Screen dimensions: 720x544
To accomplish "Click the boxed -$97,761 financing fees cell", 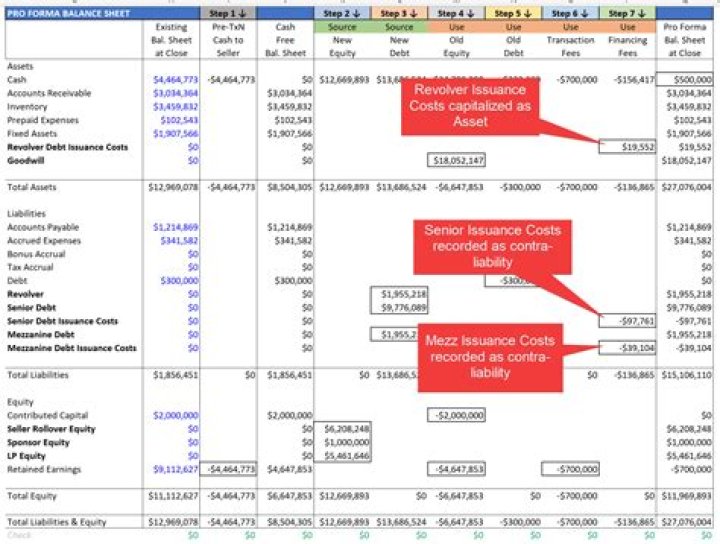I will point(628,321).
